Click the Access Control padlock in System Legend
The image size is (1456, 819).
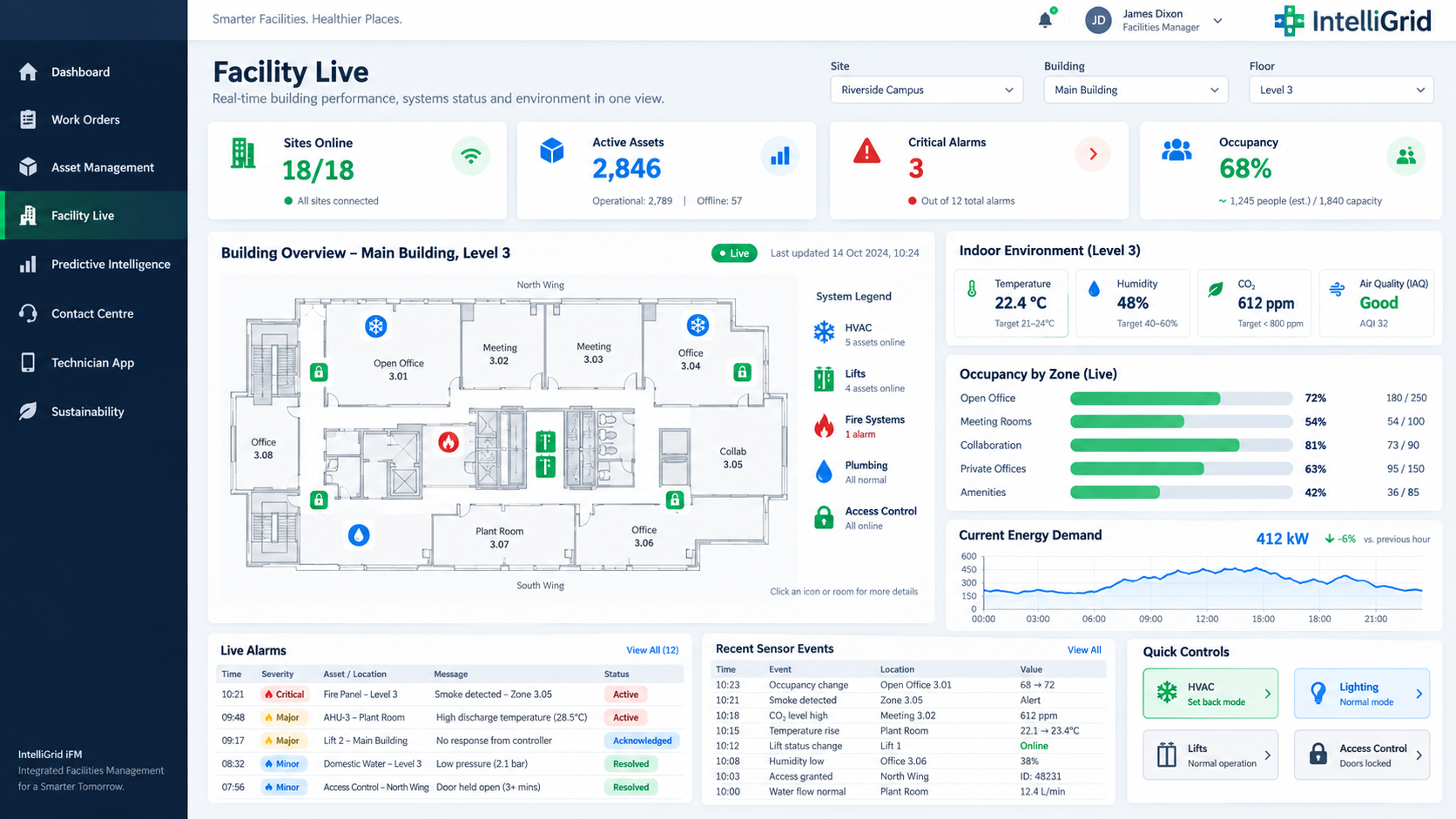(824, 518)
